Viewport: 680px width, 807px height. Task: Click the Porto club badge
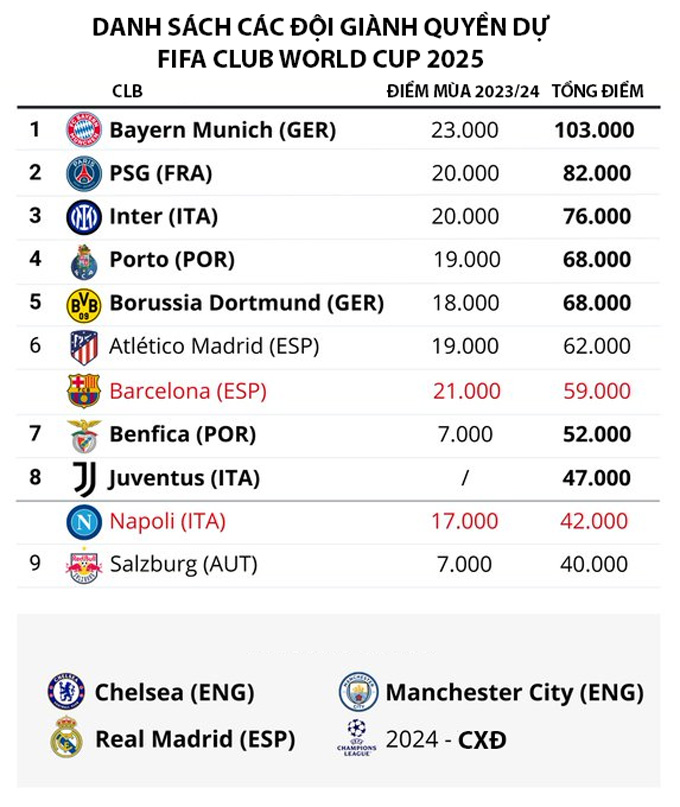[x=84, y=262]
